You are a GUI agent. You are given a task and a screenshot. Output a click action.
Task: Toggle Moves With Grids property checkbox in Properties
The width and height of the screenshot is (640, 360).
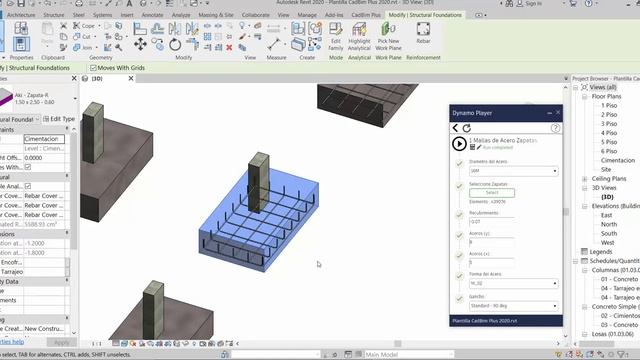click(28, 167)
